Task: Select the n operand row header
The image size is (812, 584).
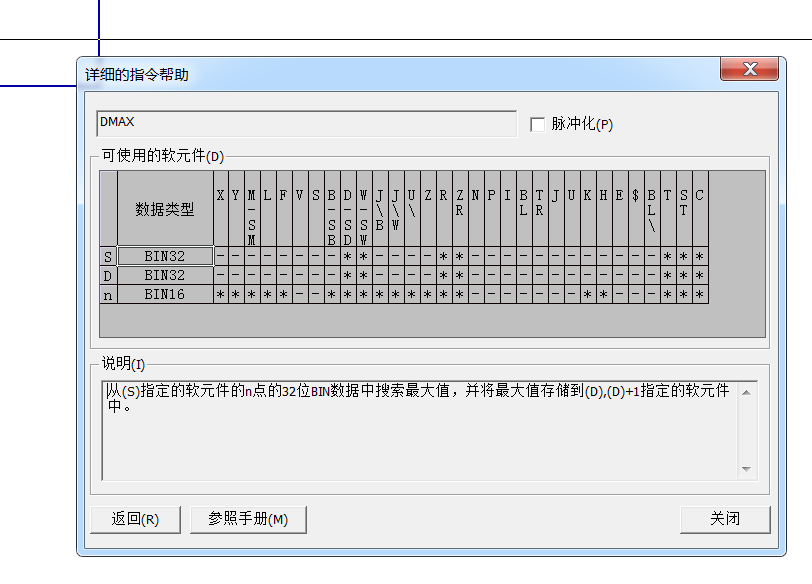Action: pyautogui.click(x=108, y=294)
